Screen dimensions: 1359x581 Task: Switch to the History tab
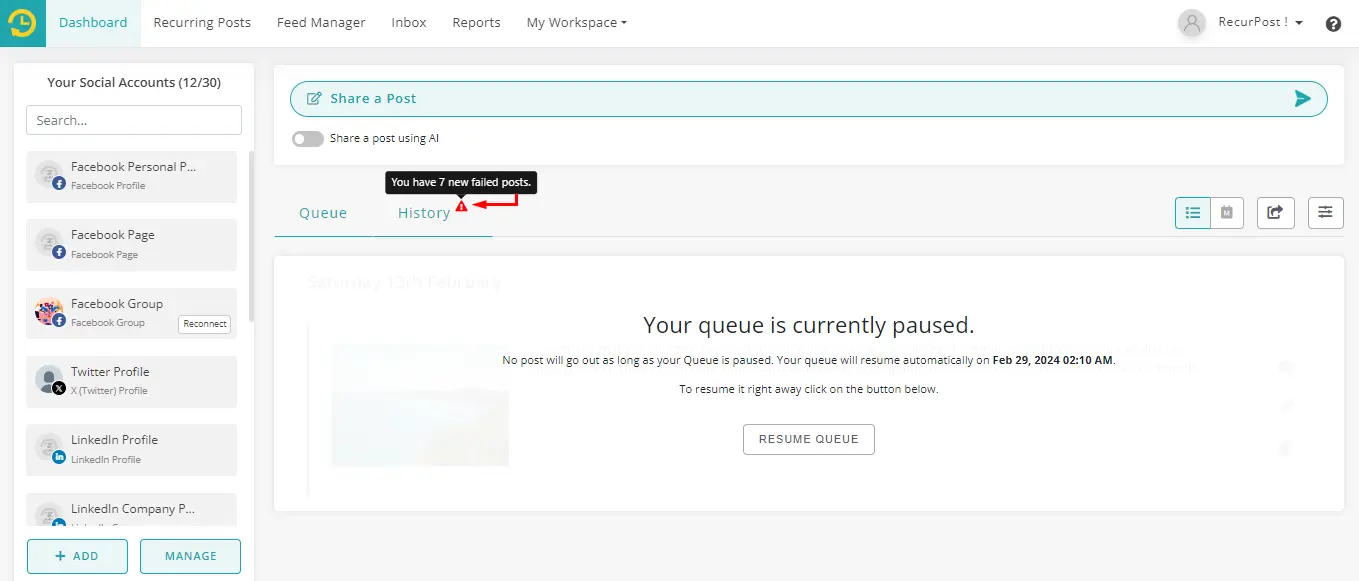click(x=424, y=212)
